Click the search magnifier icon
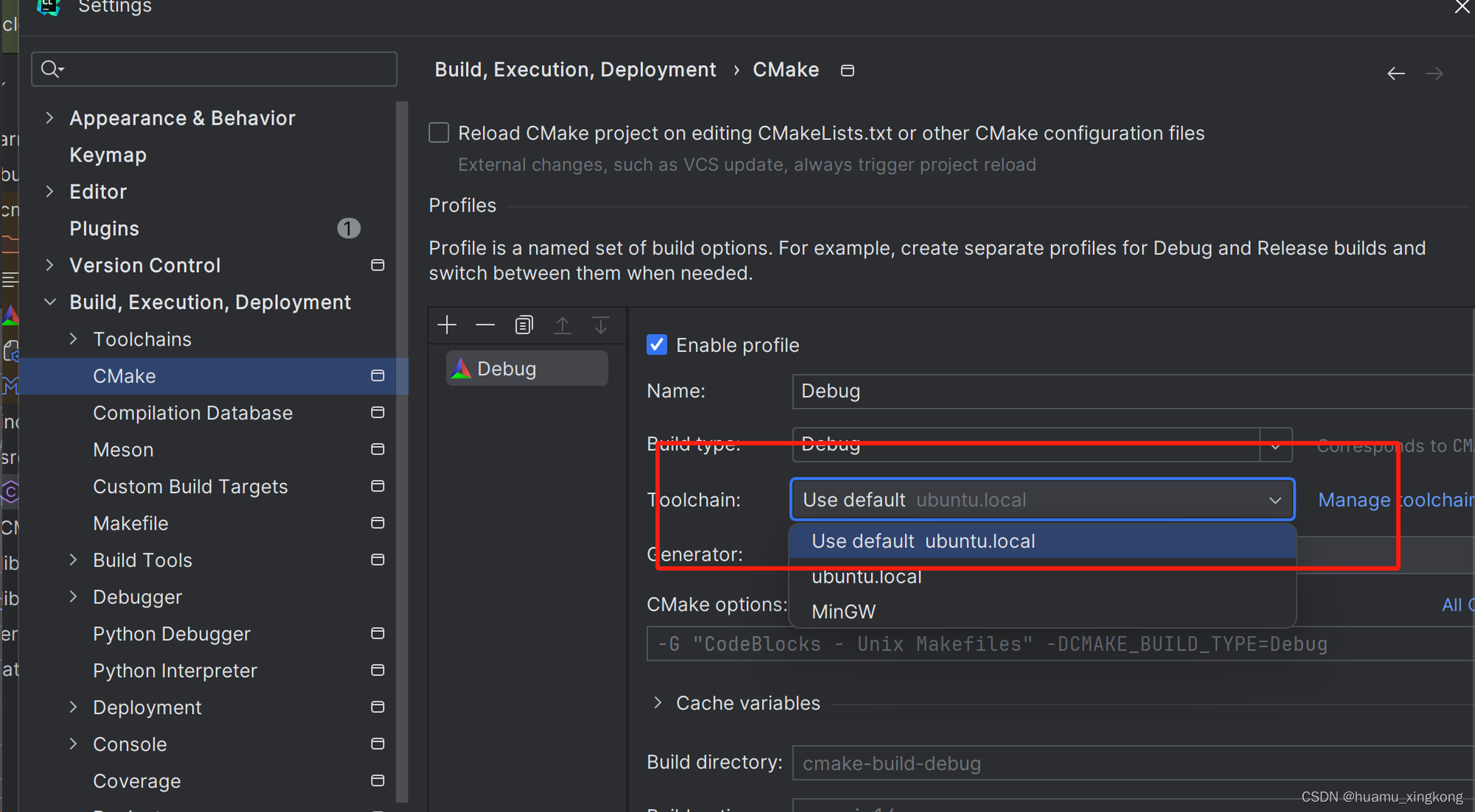This screenshot has height=812, width=1475. 51,69
